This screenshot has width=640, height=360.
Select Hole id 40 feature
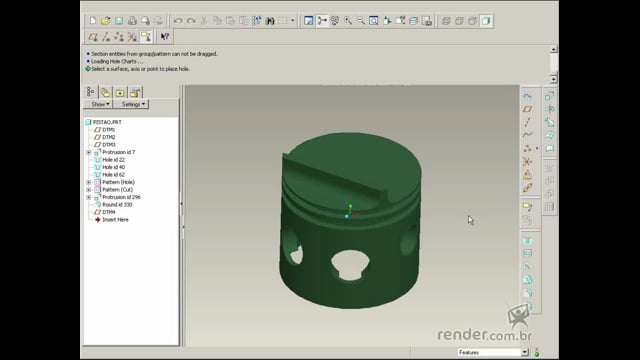113,167
